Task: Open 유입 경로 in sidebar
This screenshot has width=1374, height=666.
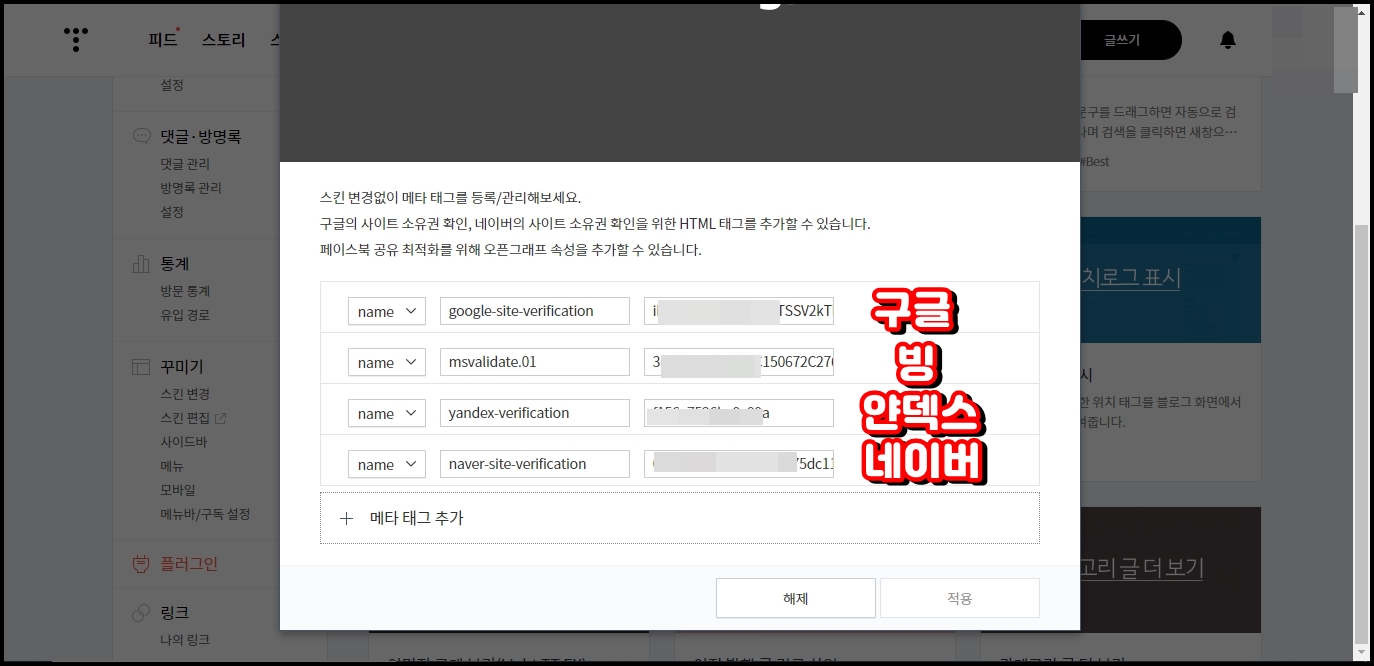Action: (185, 315)
